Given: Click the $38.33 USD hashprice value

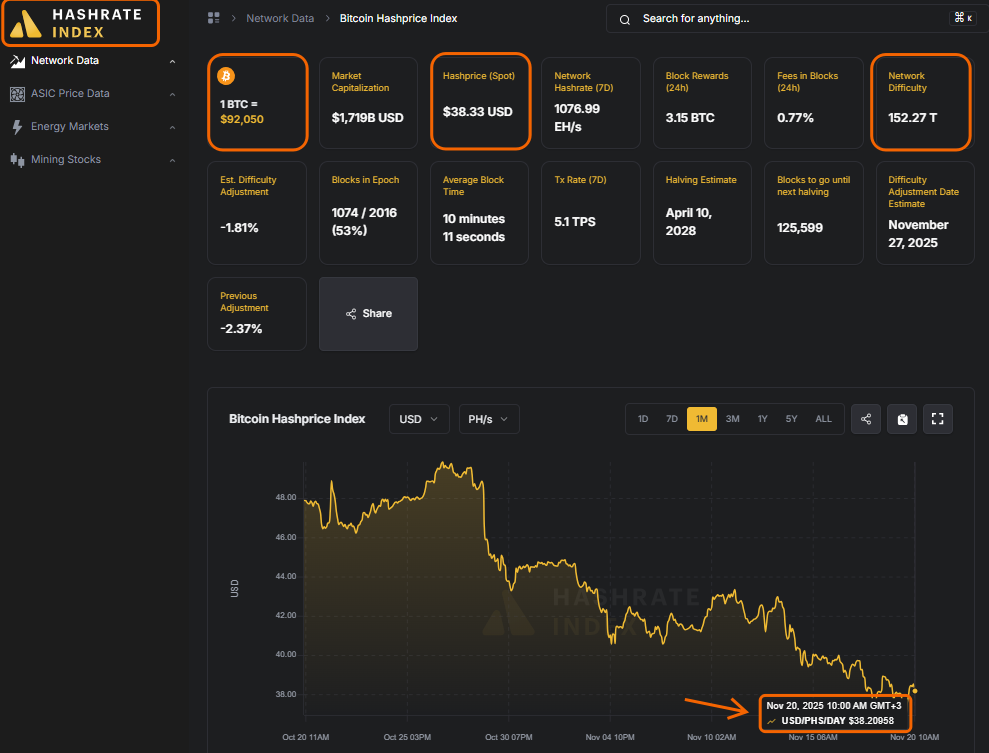Looking at the screenshot, I should [x=477, y=112].
